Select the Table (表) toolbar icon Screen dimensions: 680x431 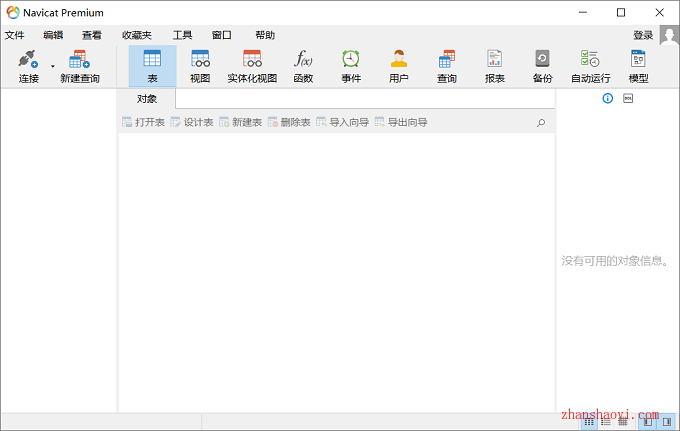tap(152, 66)
